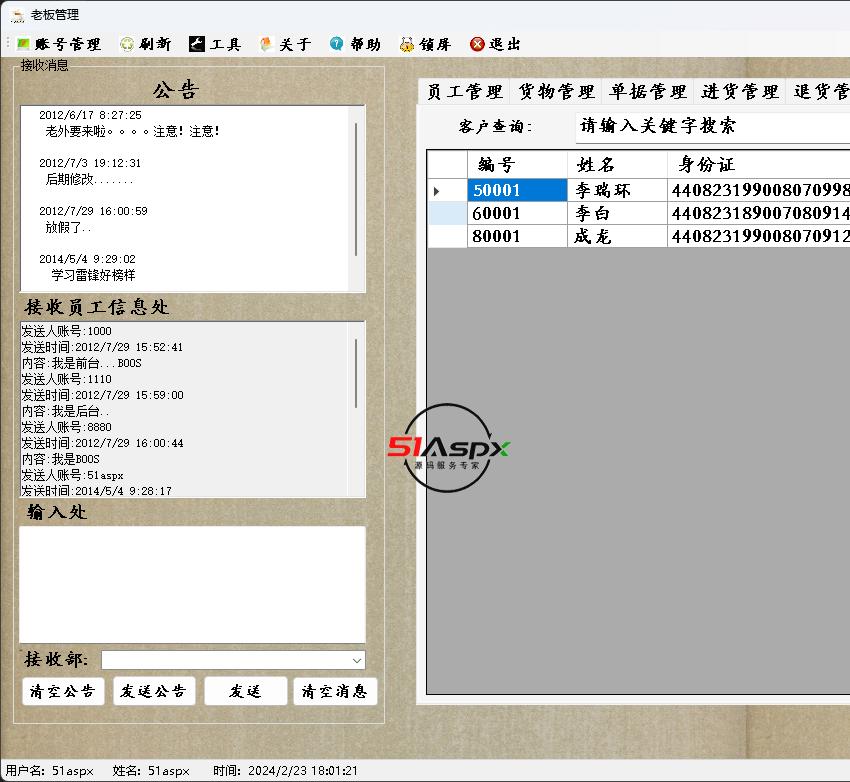The width and height of the screenshot is (850, 782).
Task: Click the message line 发送人账号:8880
Action: 67,427
